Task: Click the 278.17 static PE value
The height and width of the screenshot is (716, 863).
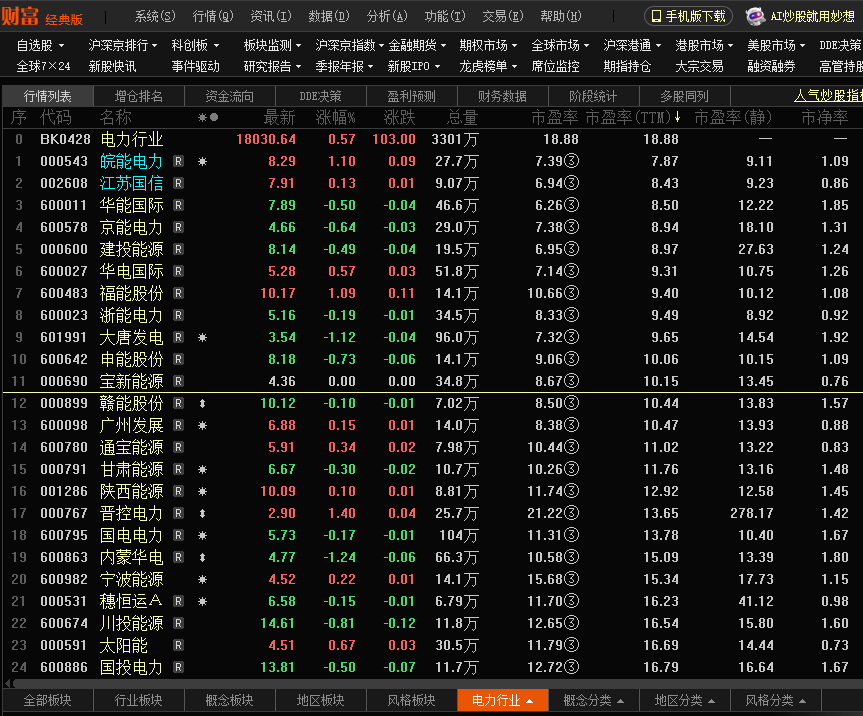Action: coord(752,513)
